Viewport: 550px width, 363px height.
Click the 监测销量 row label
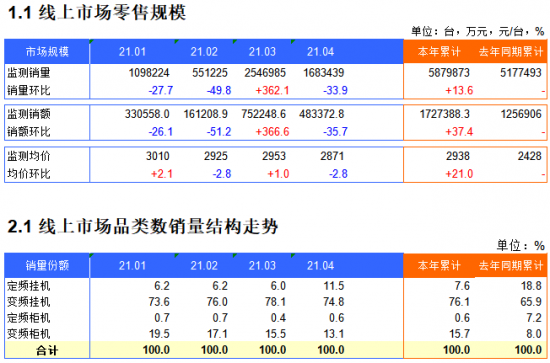coord(29,73)
